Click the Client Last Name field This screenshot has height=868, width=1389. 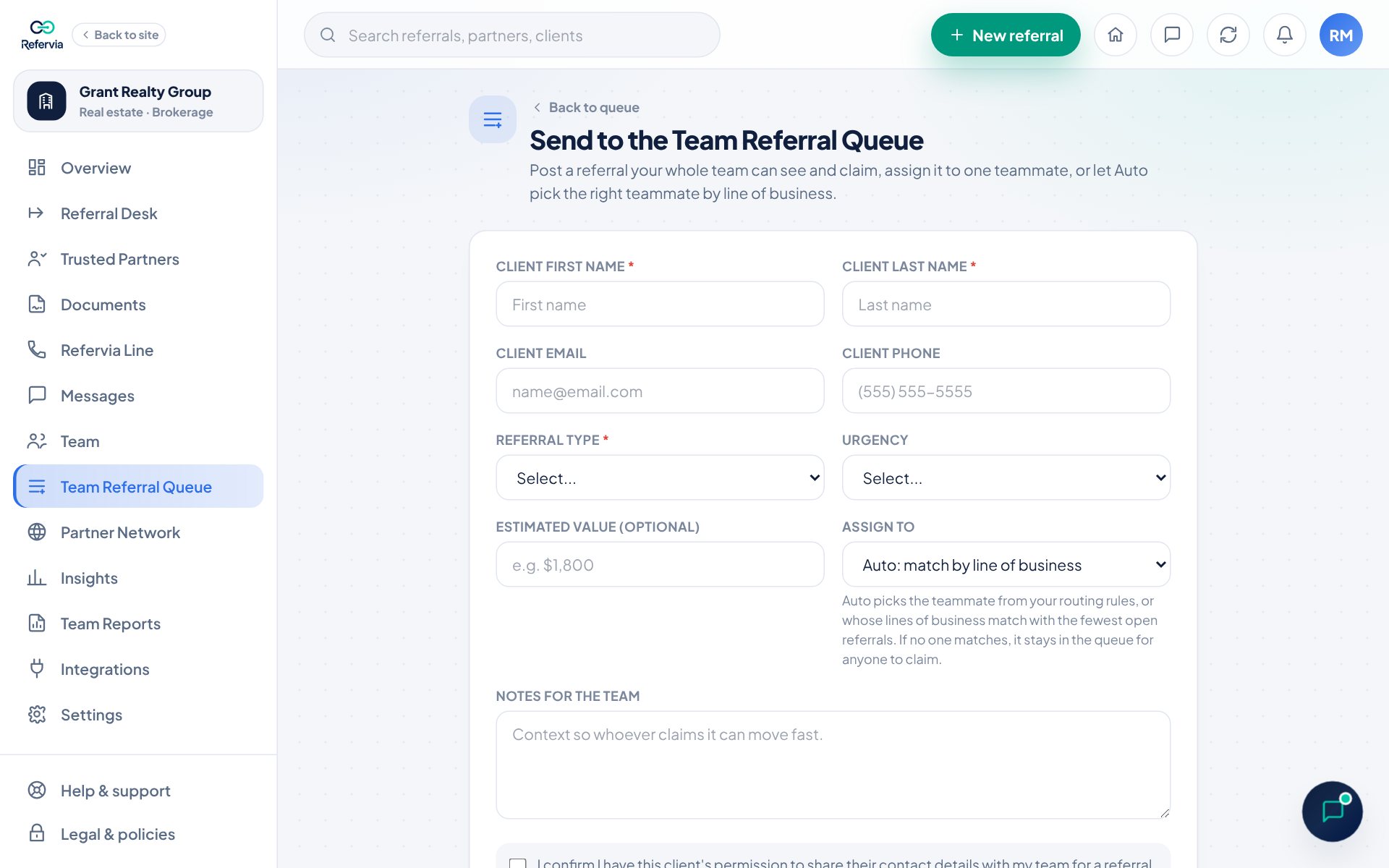point(1006,304)
